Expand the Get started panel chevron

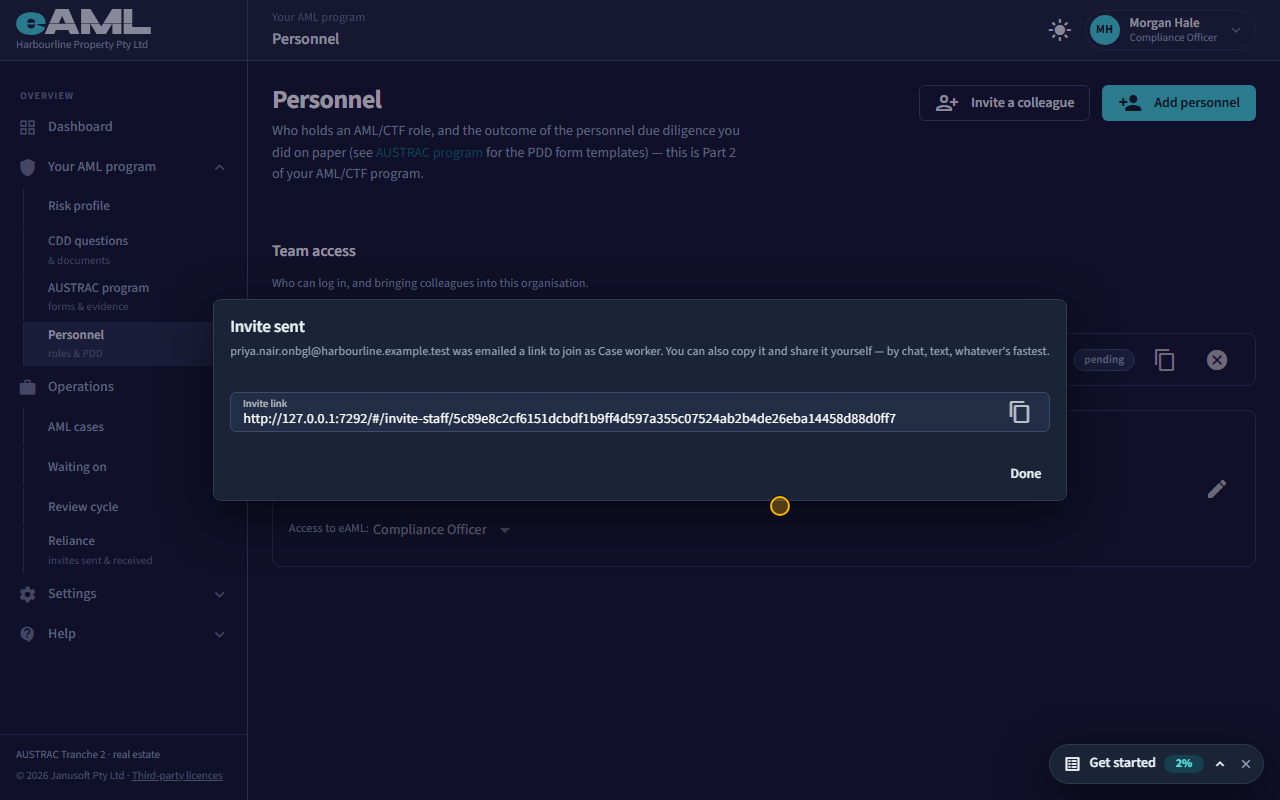coord(1220,764)
